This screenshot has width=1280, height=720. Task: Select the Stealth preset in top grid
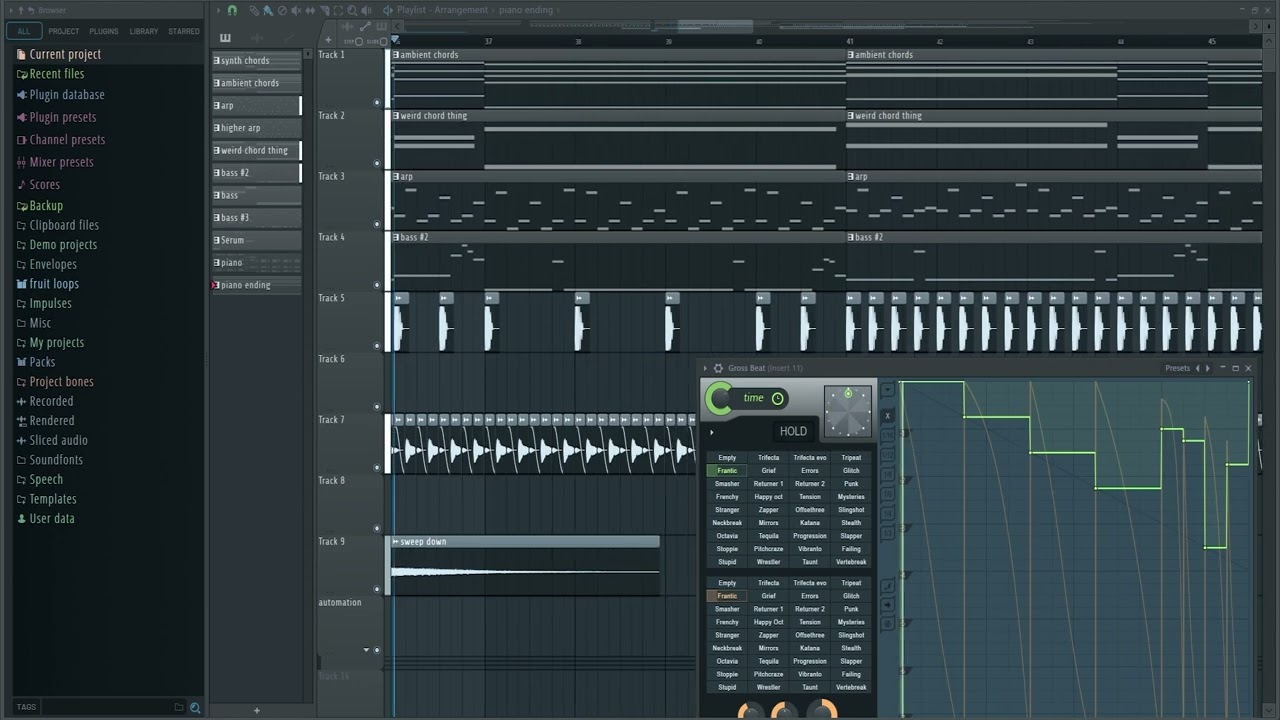(x=851, y=523)
